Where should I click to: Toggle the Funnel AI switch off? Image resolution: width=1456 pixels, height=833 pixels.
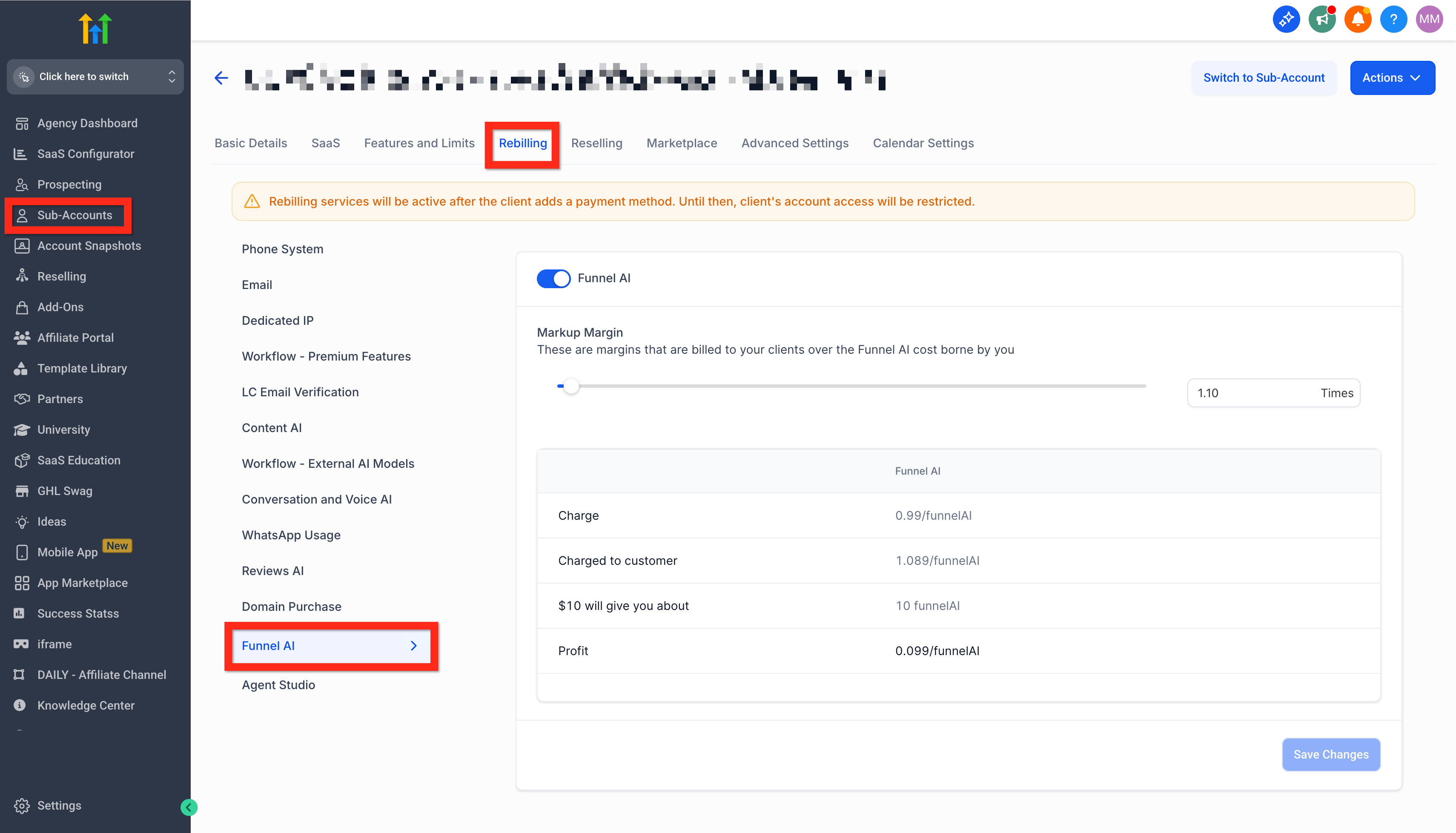click(553, 279)
